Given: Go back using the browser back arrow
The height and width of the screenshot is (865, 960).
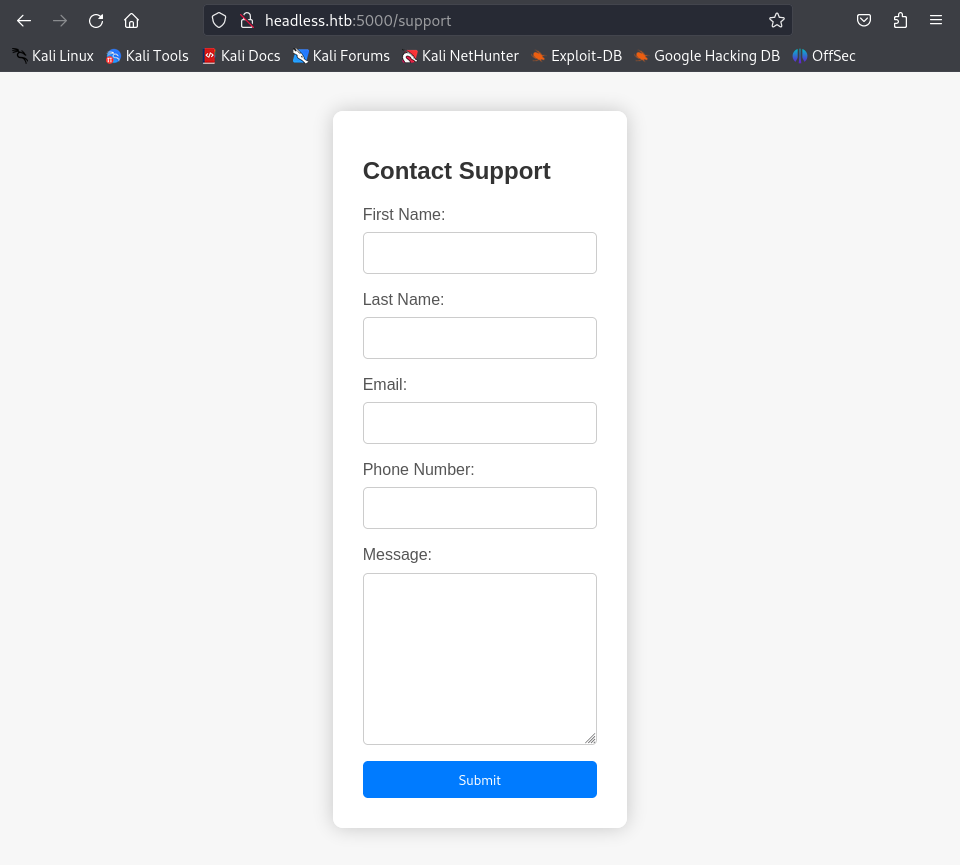Looking at the screenshot, I should [x=24, y=21].
